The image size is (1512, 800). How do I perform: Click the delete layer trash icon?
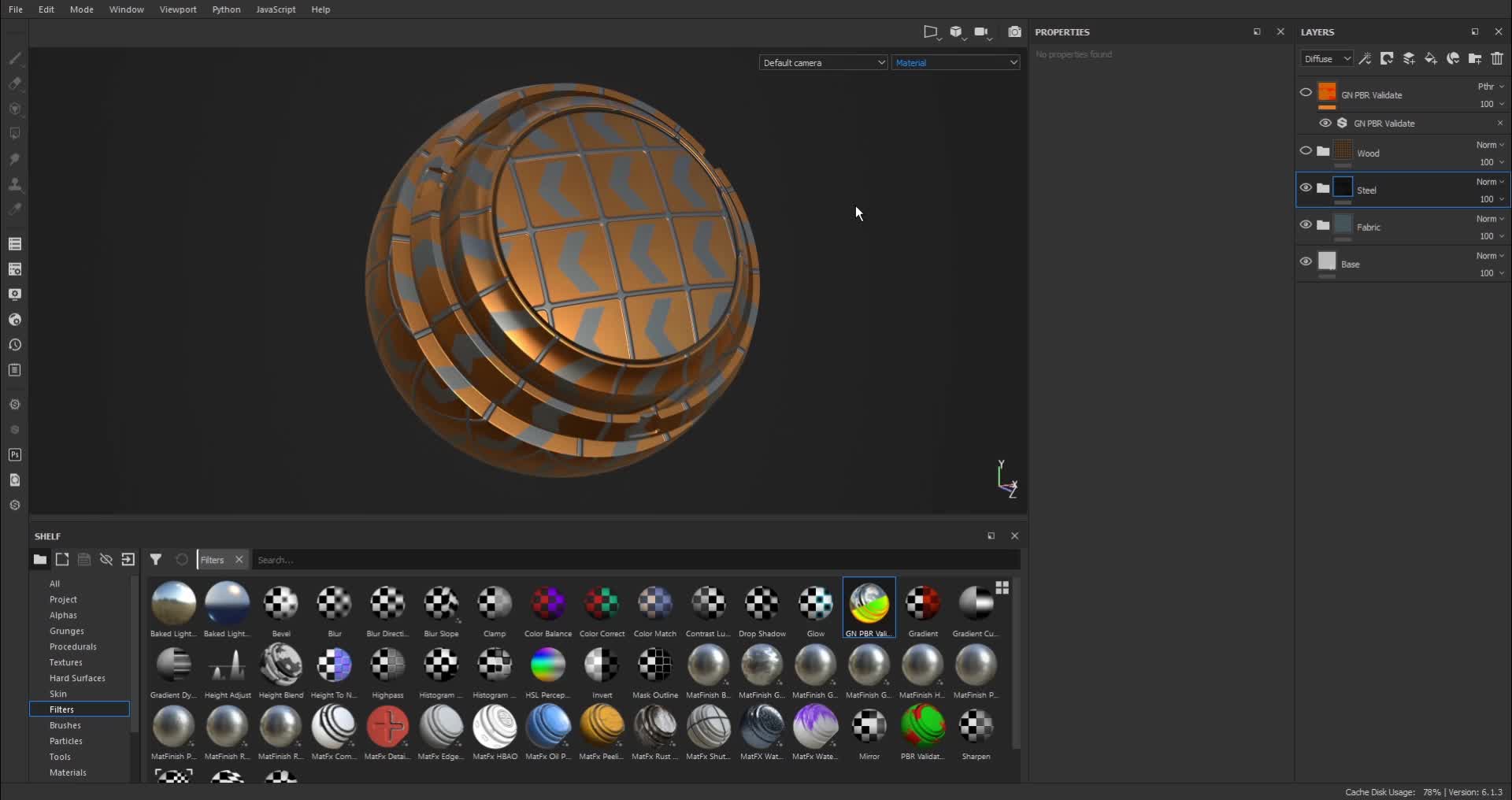point(1496,59)
